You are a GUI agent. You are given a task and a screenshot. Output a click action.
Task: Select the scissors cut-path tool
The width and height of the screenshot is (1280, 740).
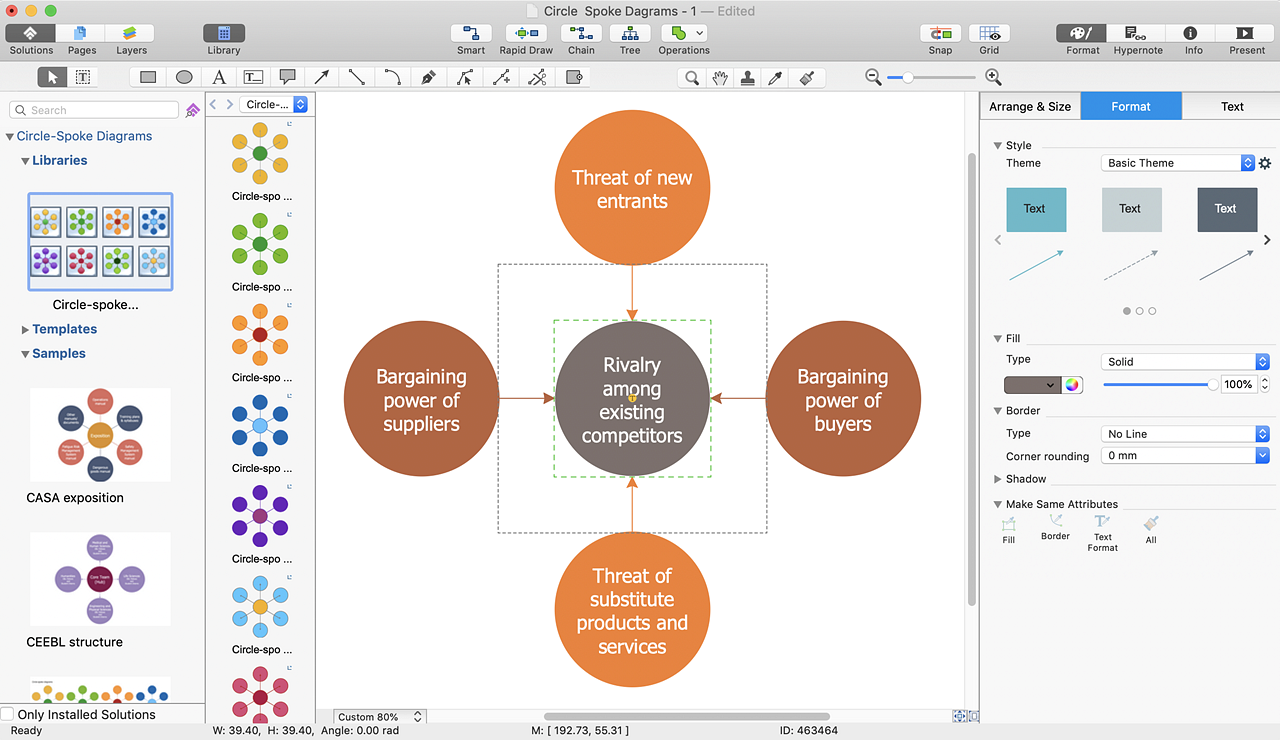coord(537,77)
